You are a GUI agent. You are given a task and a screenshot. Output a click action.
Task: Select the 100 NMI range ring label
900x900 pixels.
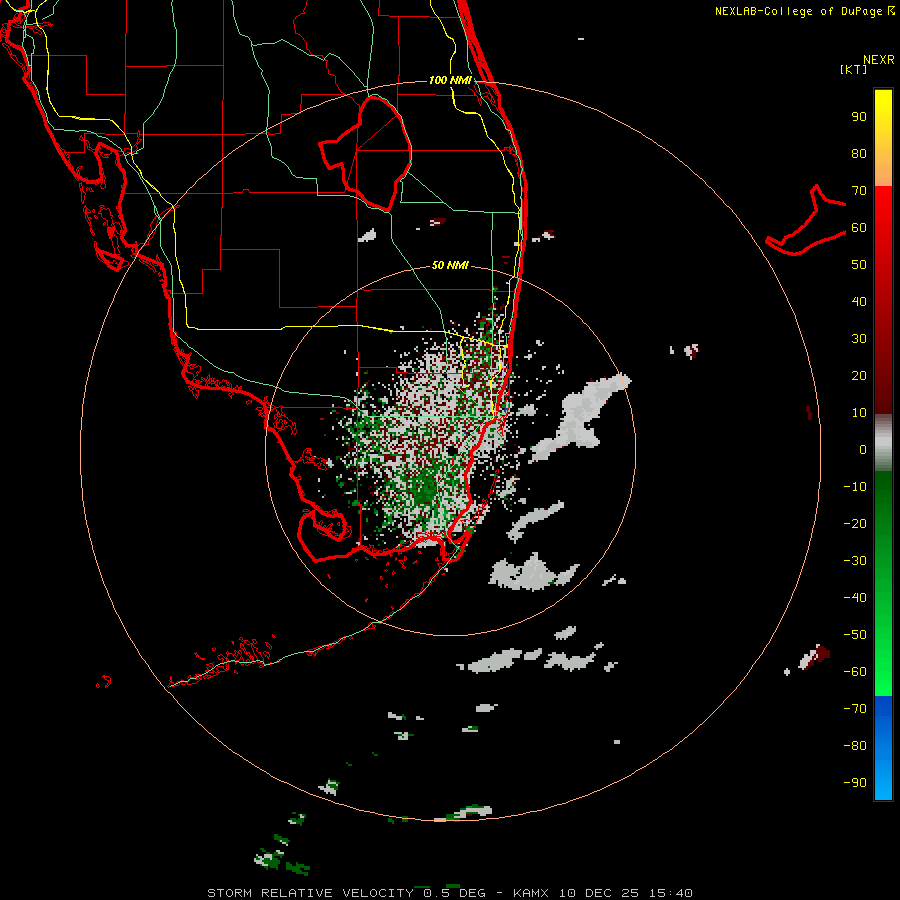pos(450,80)
